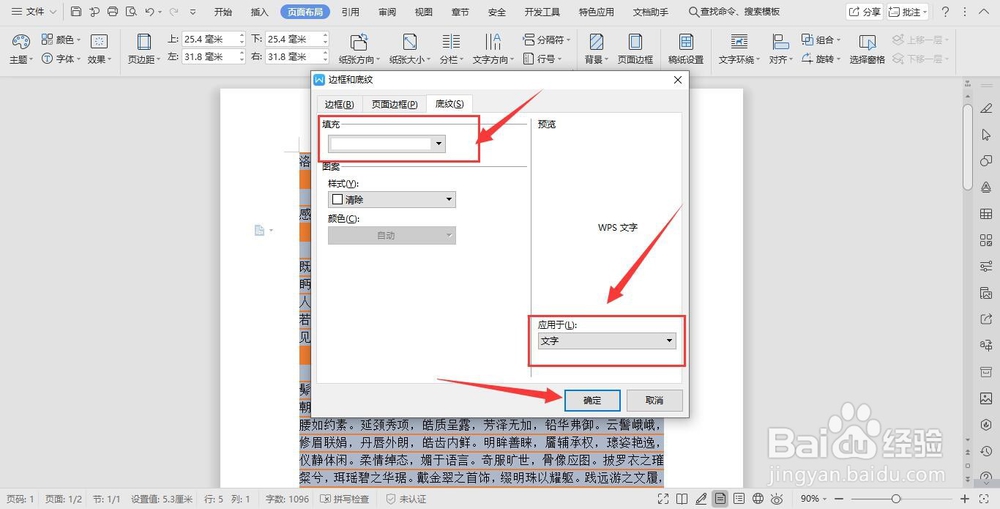
Task: Click the 查找命令、搜索模板 search box
Action: [x=734, y=11]
